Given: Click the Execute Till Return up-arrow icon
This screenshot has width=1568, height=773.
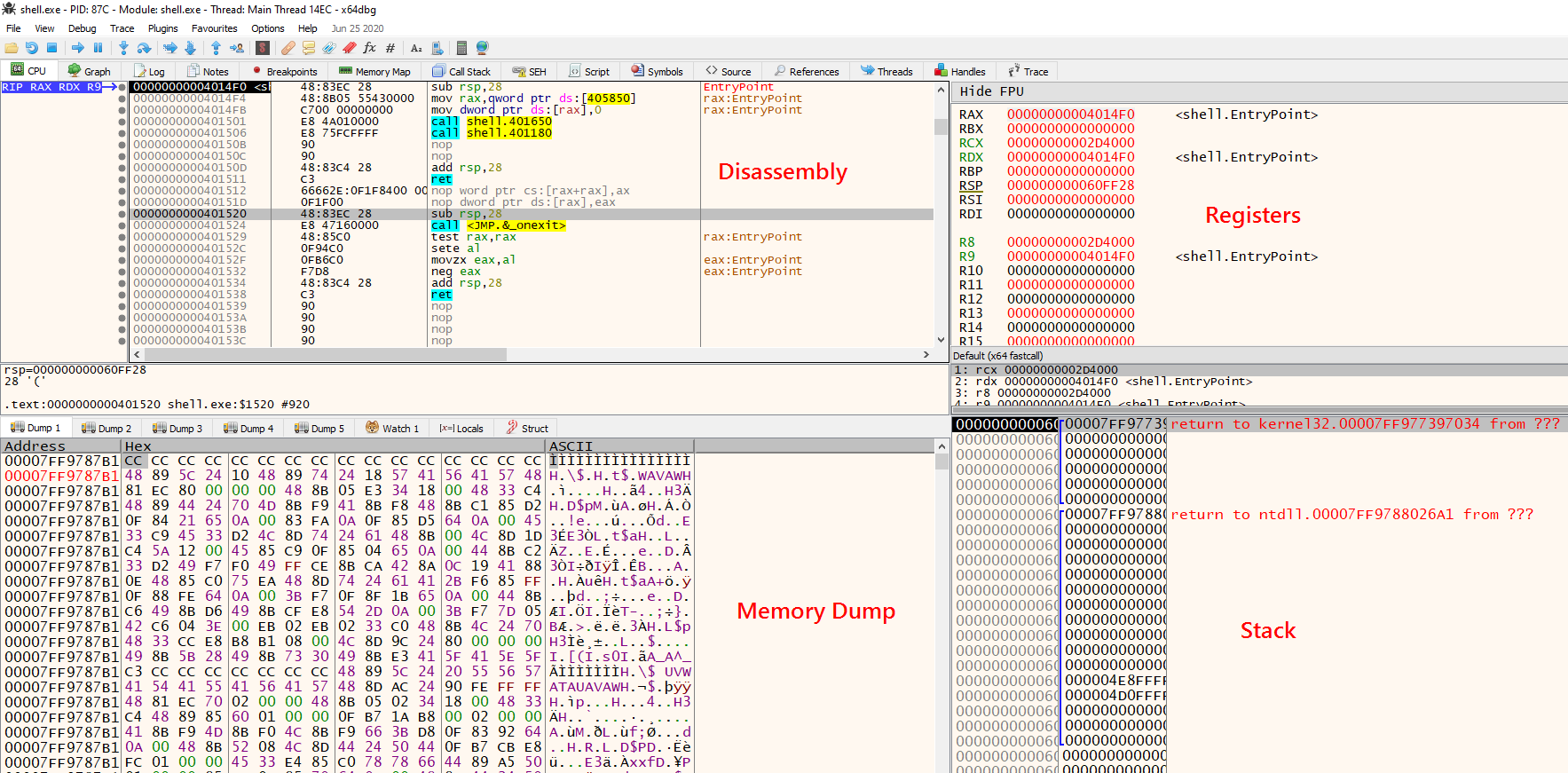Looking at the screenshot, I should point(216,48).
